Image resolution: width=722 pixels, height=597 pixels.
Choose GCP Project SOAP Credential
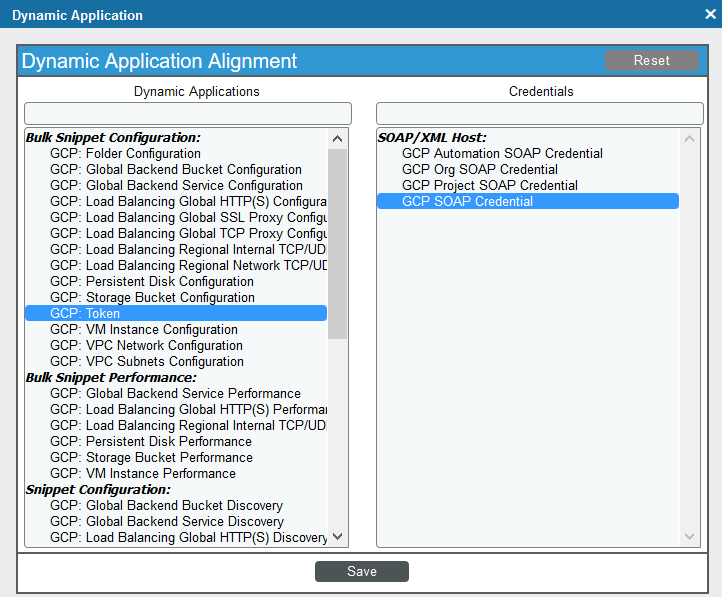pyautogui.click(x=528, y=185)
